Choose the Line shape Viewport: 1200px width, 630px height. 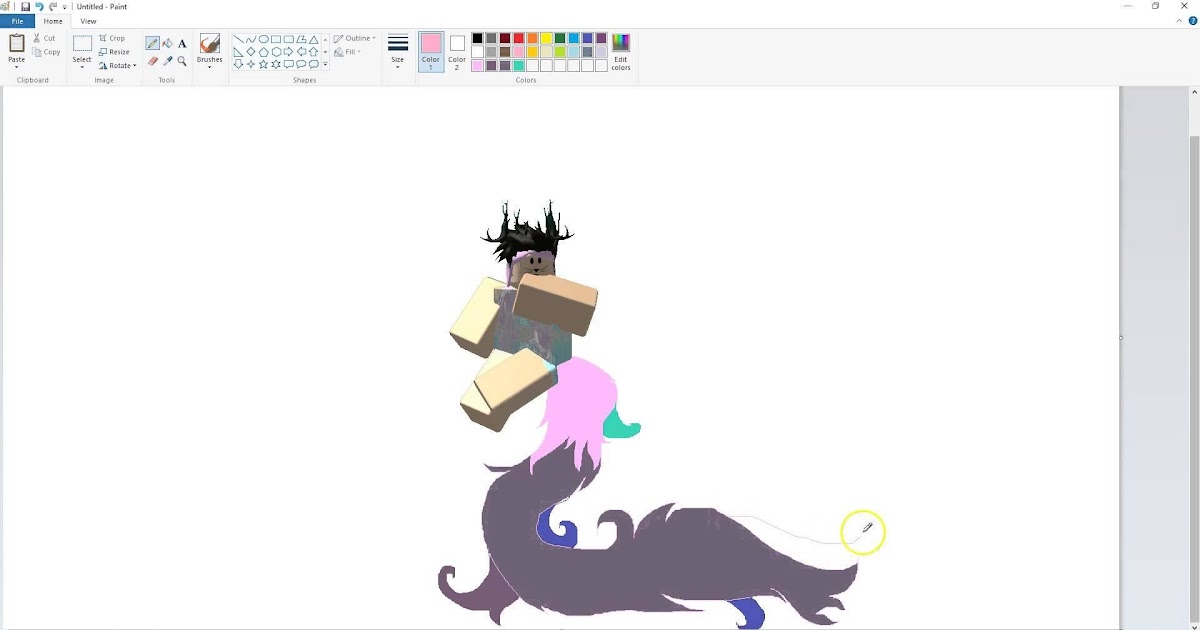[238, 39]
